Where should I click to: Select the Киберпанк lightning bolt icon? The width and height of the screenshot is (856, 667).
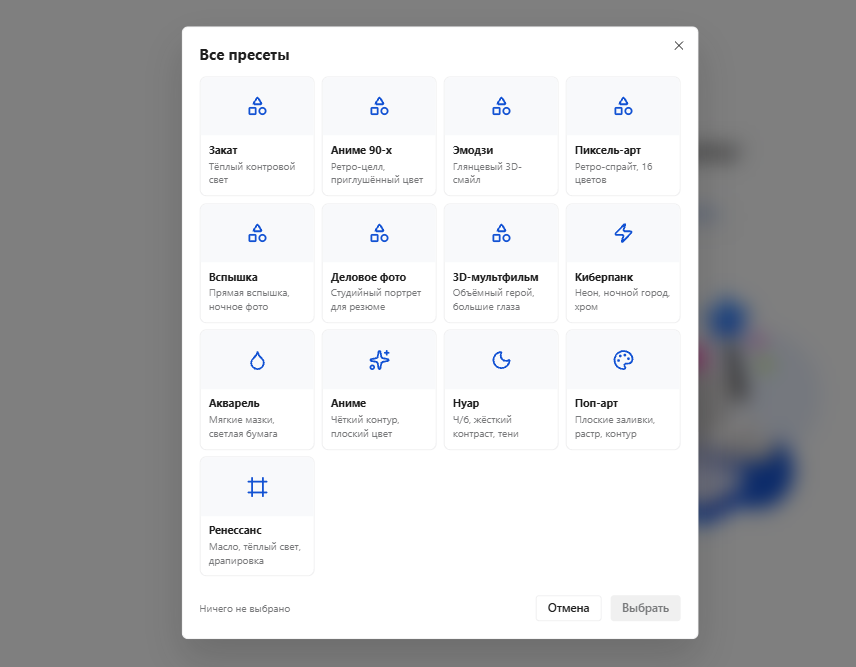coord(623,233)
